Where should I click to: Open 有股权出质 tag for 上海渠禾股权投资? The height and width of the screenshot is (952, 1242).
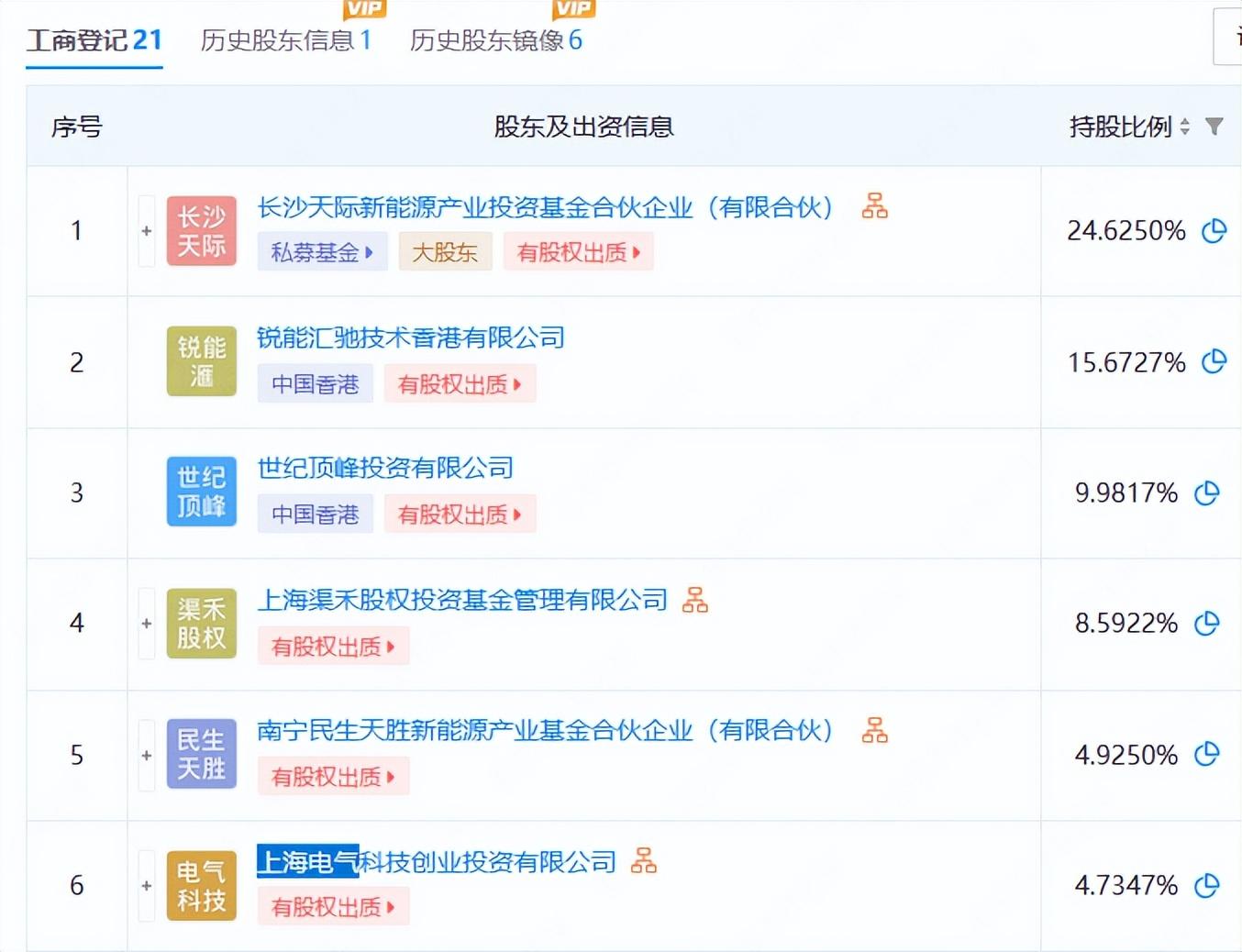pos(333,647)
